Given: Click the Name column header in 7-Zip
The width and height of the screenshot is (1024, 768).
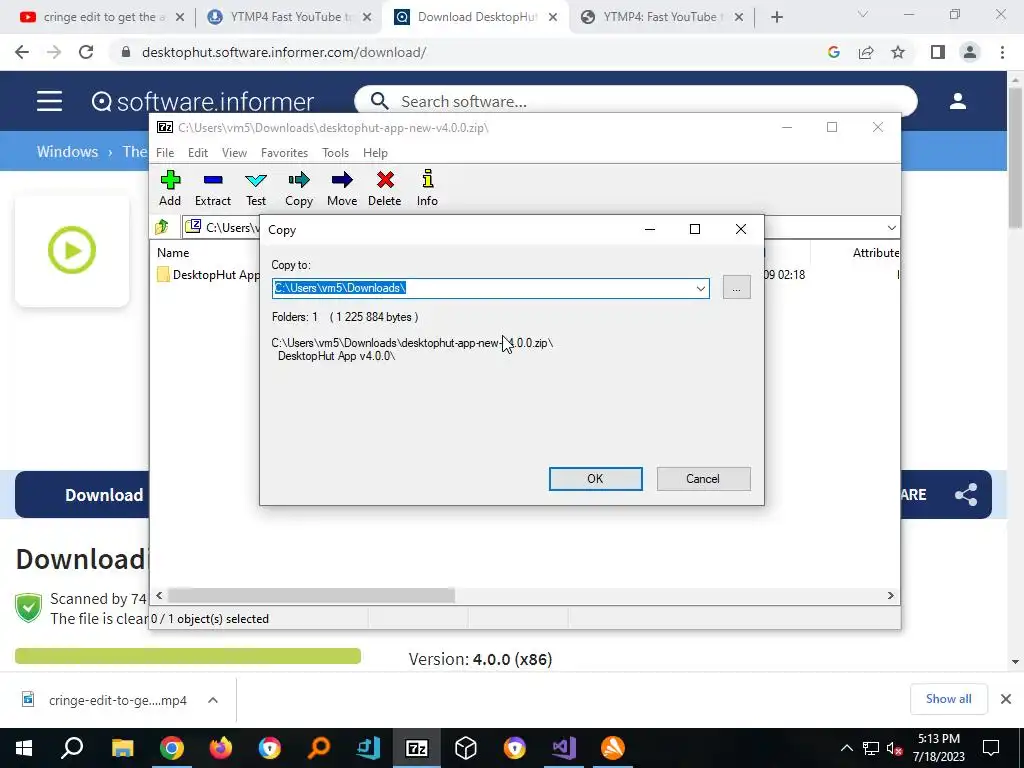Looking at the screenshot, I should coord(173,253).
